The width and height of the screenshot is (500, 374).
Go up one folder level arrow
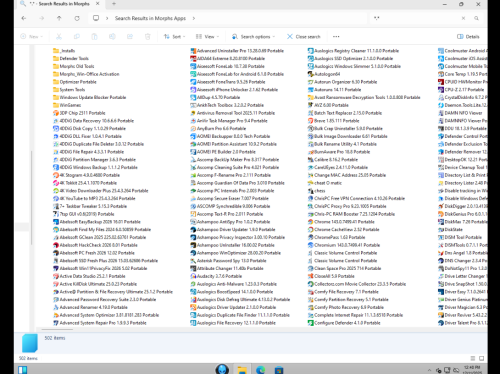coord(59,18)
